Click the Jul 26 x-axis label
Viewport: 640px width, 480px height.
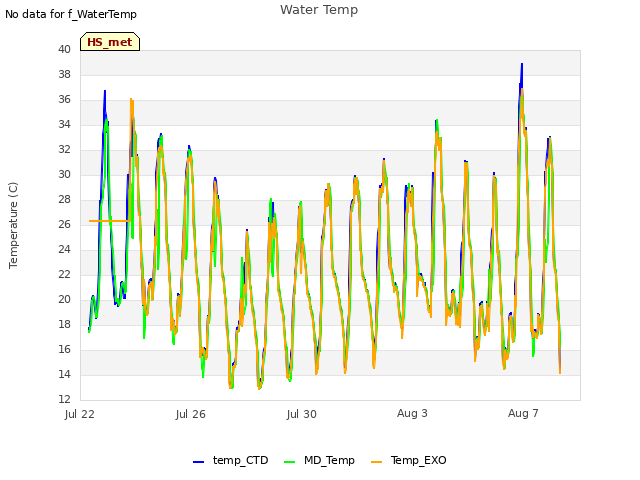coord(191,414)
